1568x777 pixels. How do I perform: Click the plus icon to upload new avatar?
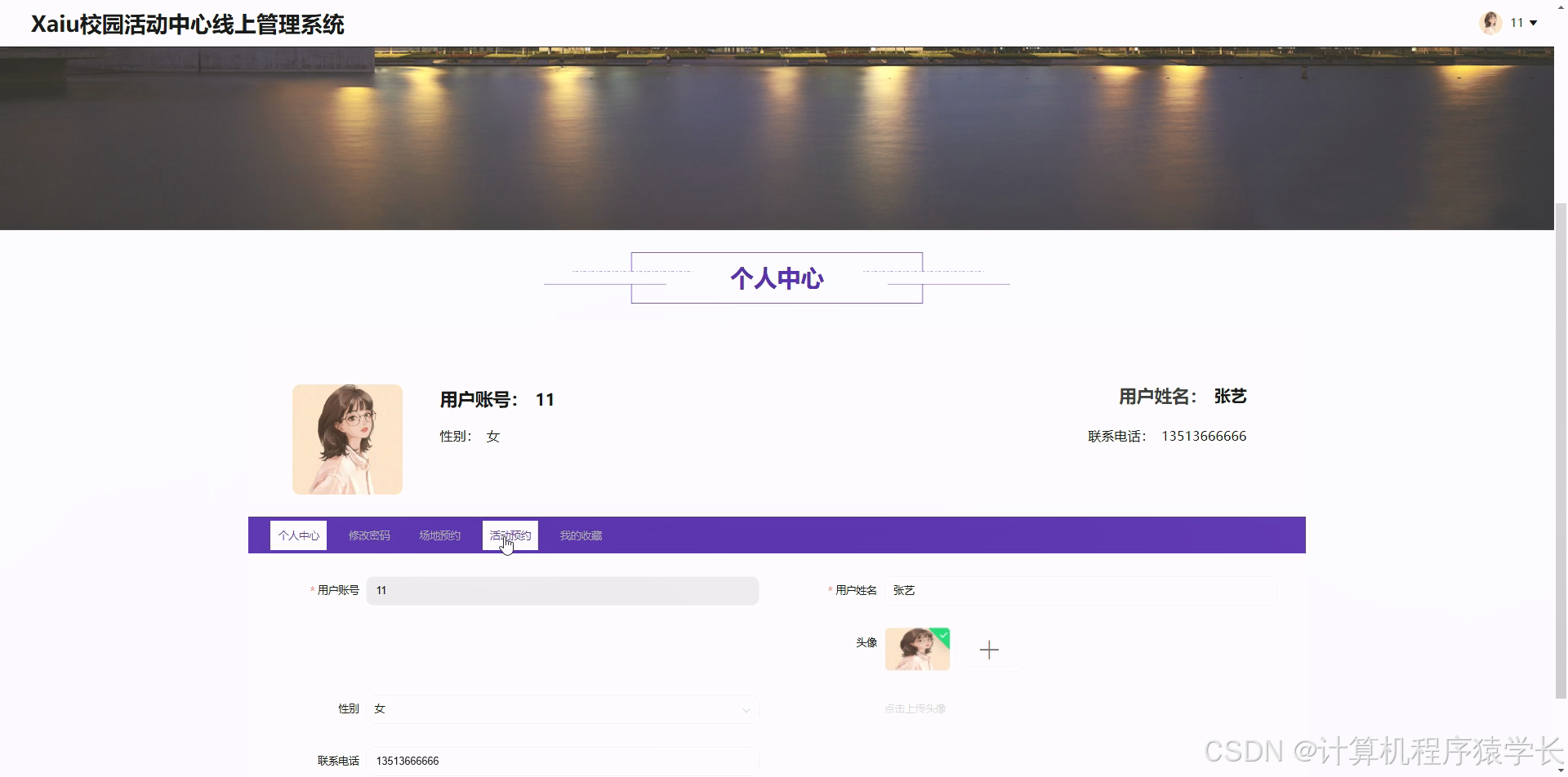click(989, 649)
